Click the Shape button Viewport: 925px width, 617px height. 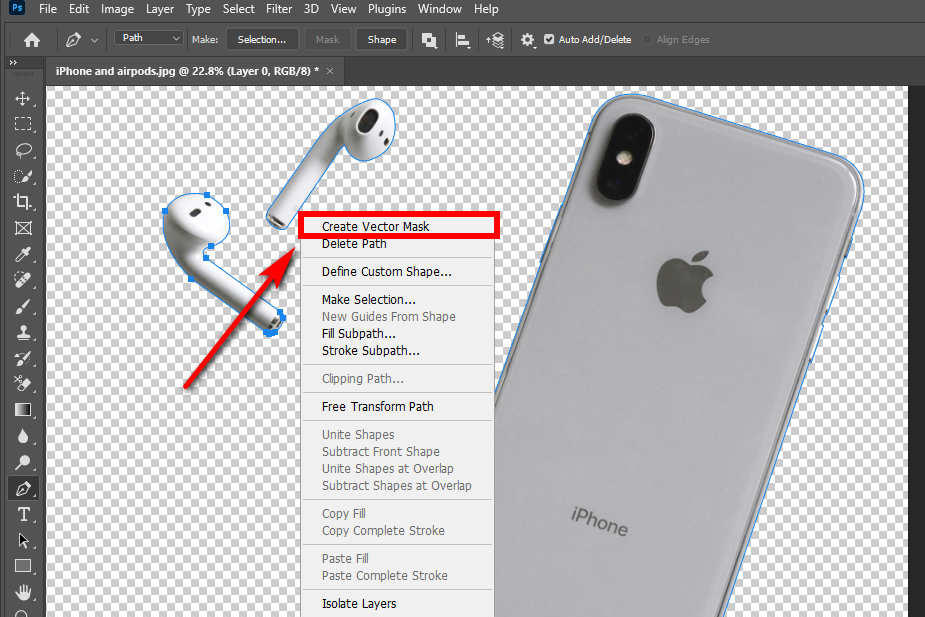click(x=382, y=40)
